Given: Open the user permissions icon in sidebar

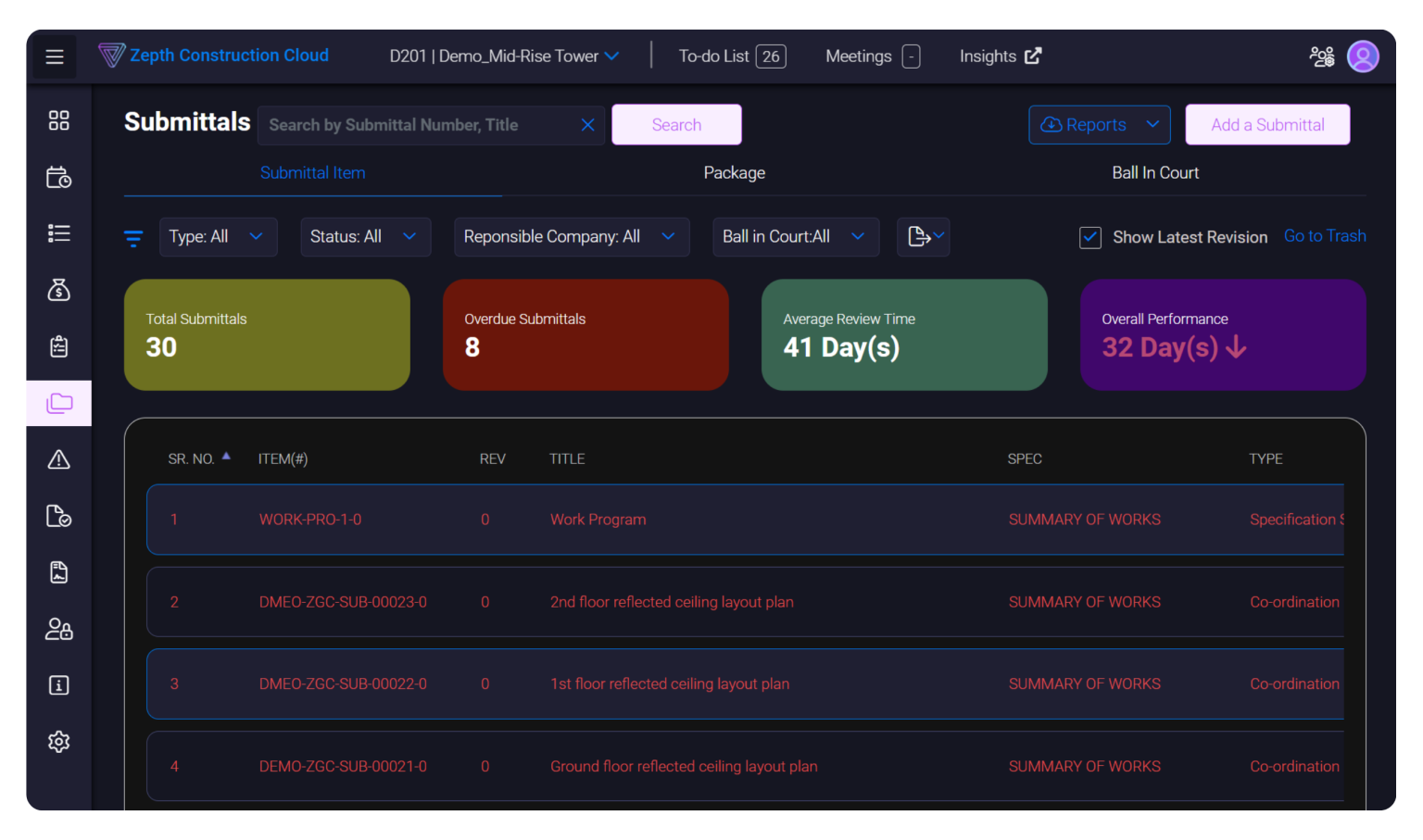Looking at the screenshot, I should pyautogui.click(x=59, y=630).
